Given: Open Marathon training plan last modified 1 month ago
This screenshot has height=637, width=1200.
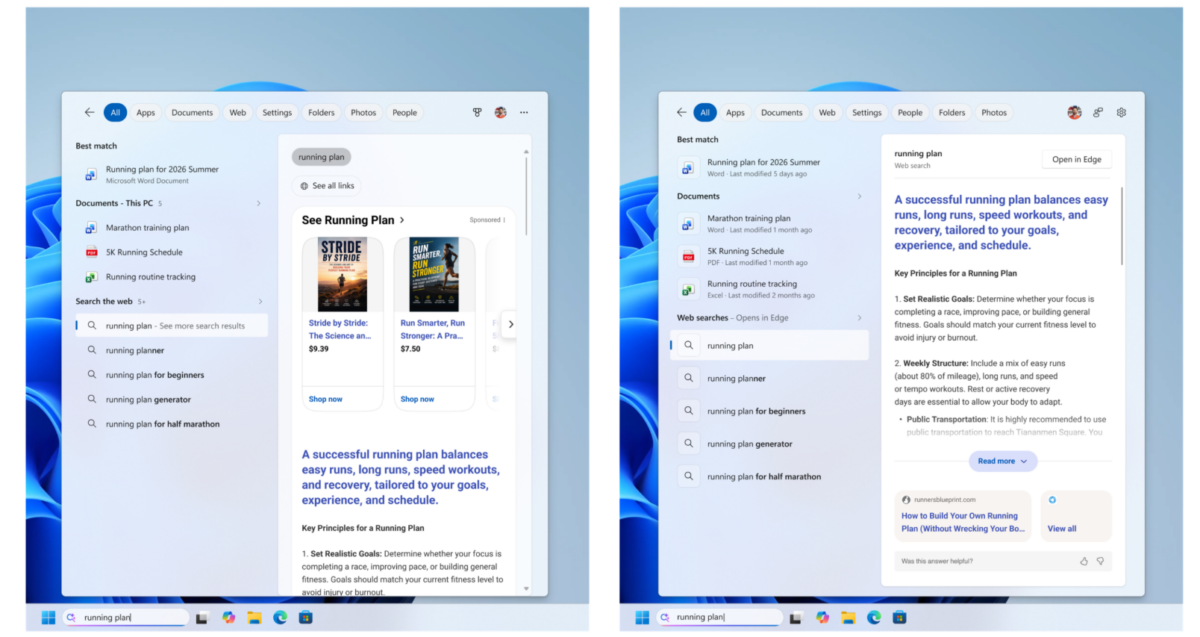Looking at the screenshot, I should 768,223.
